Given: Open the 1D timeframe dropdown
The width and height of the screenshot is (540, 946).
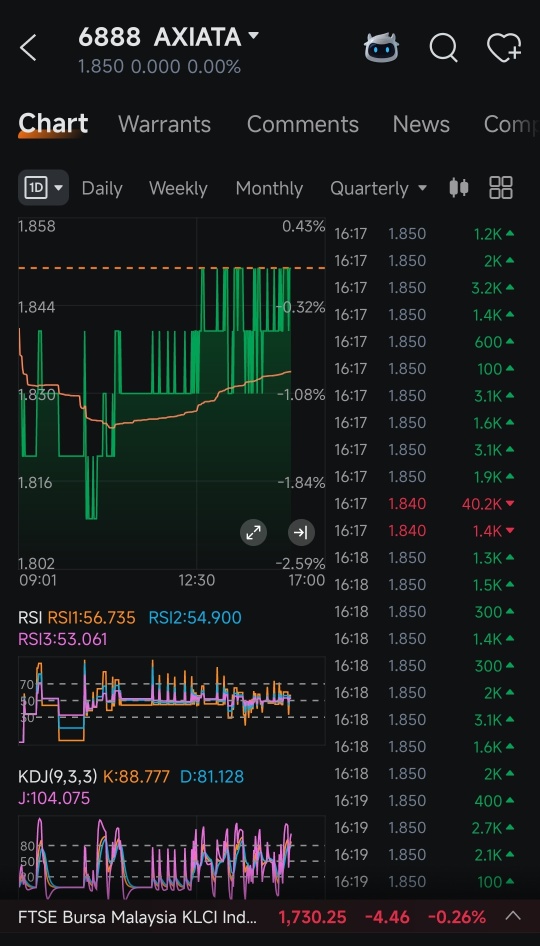Looking at the screenshot, I should click(x=43, y=188).
